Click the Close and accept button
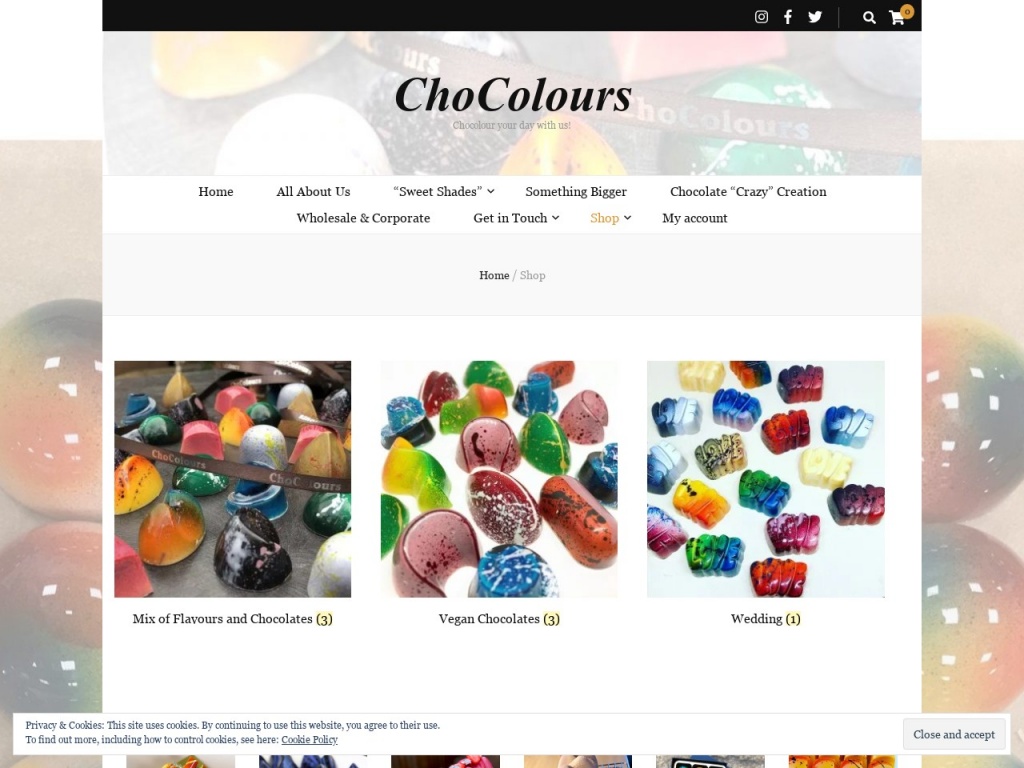The height and width of the screenshot is (768, 1024). point(953,735)
